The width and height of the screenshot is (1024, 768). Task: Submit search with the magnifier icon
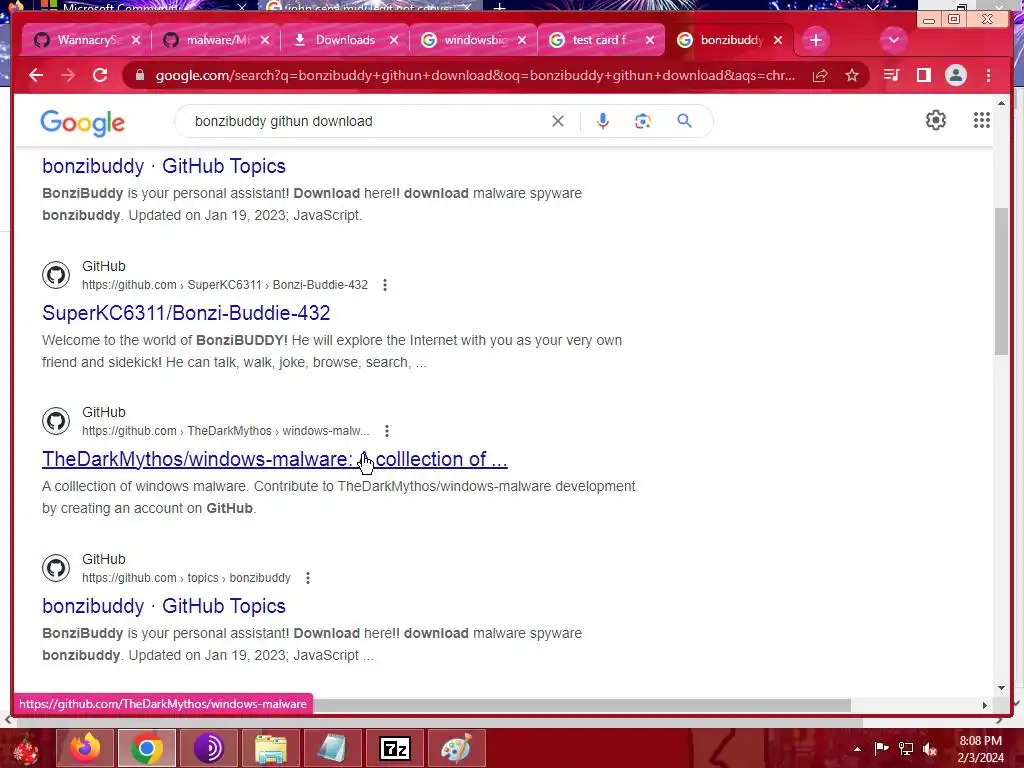pyautogui.click(x=684, y=121)
